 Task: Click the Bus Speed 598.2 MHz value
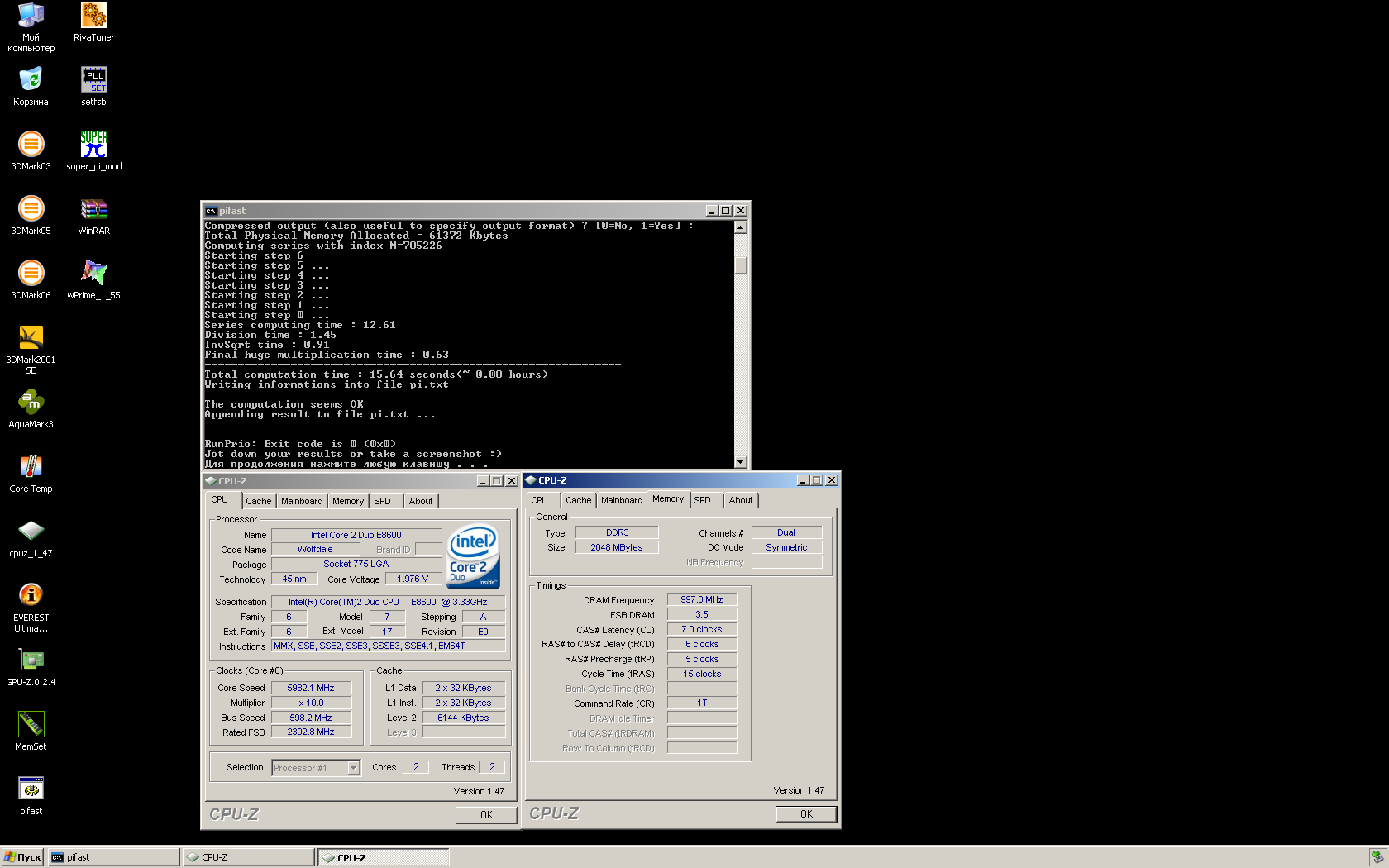pos(311,718)
